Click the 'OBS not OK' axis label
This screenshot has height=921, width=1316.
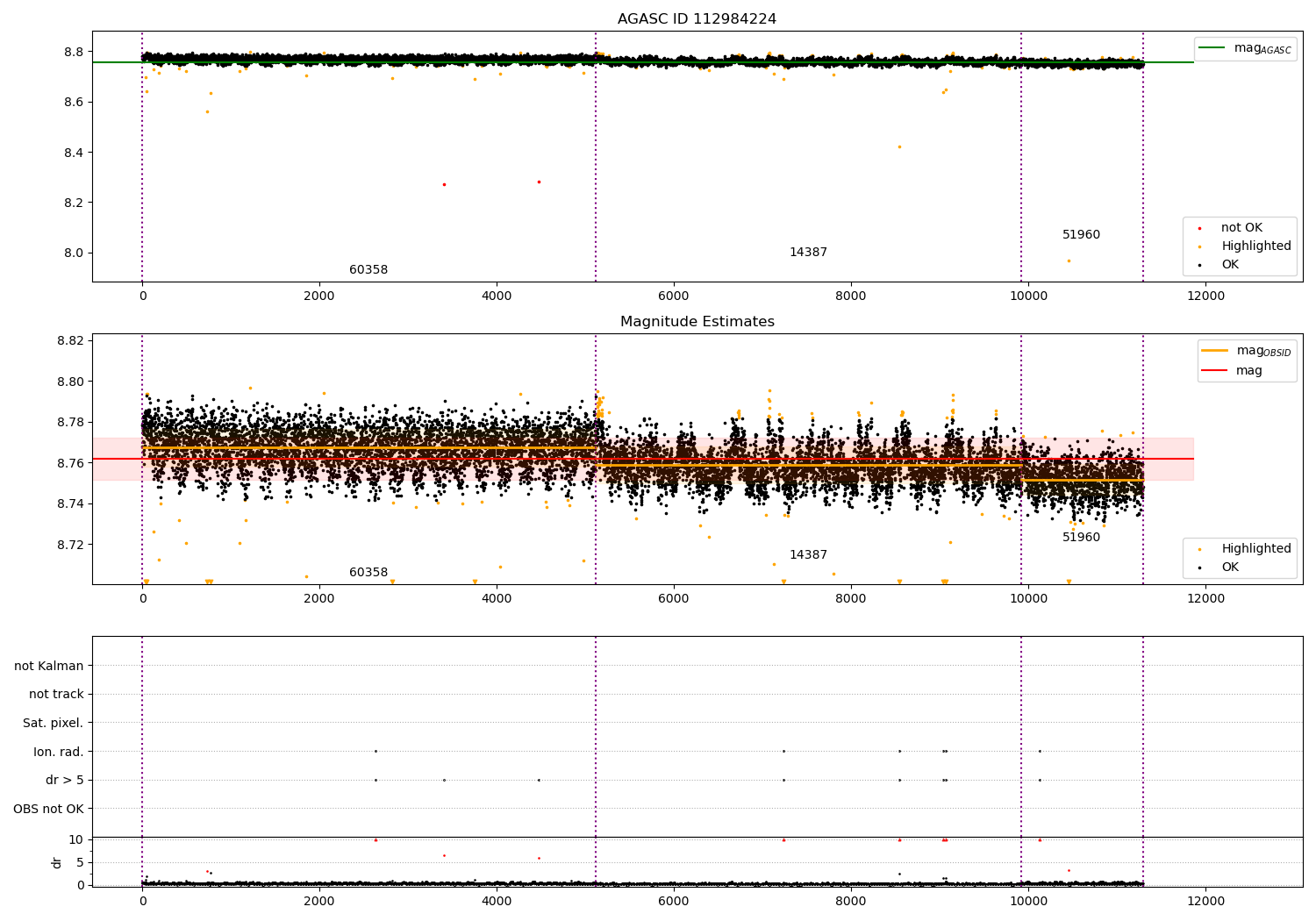[x=48, y=809]
